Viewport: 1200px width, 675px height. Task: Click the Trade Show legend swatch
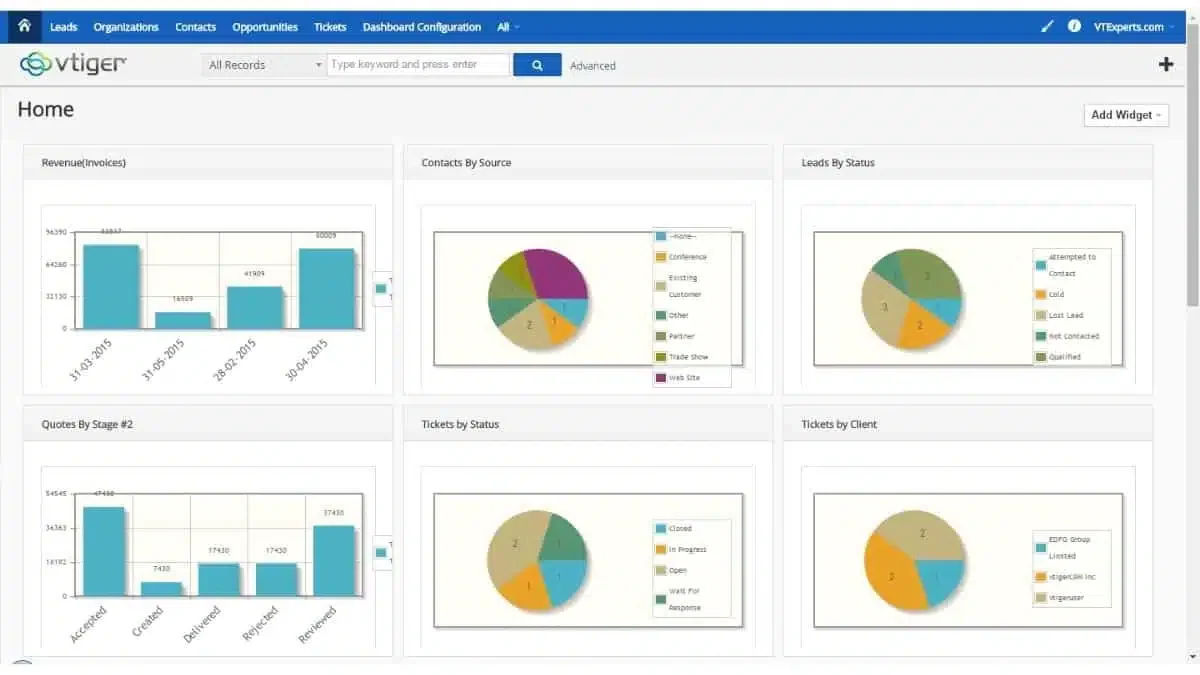(661, 357)
